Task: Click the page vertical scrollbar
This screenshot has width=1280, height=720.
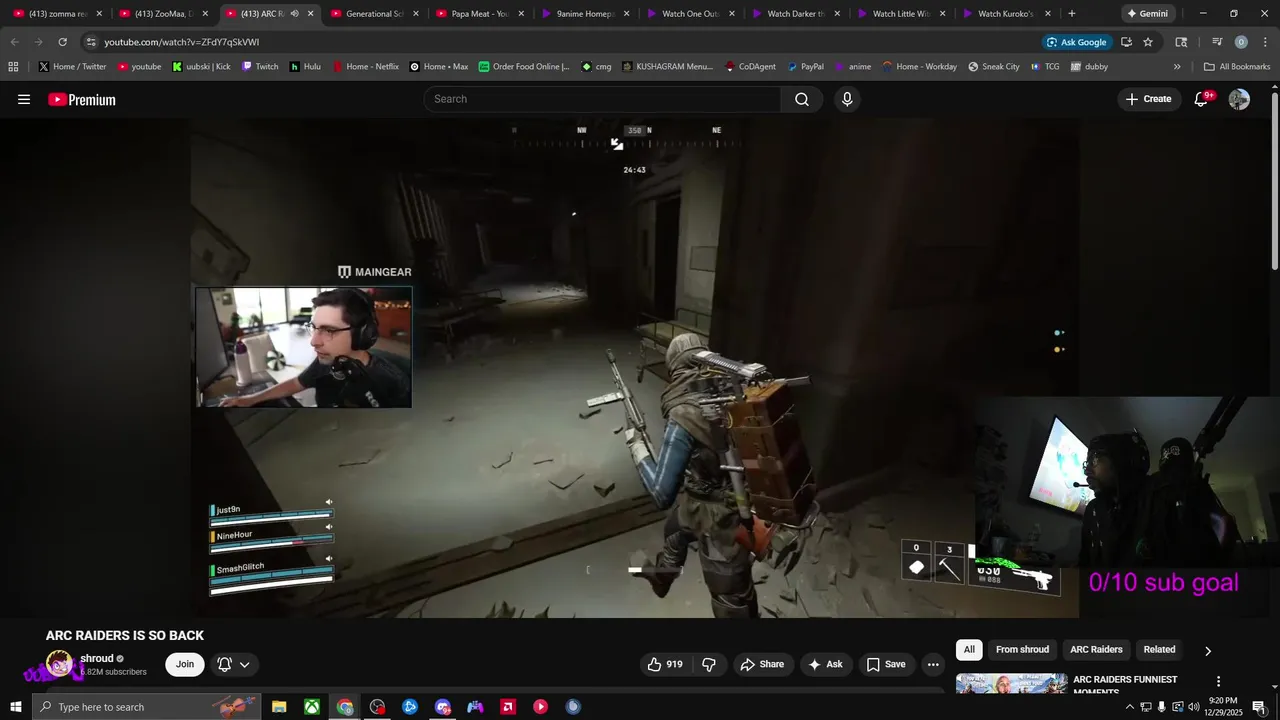Action: click(x=1274, y=180)
